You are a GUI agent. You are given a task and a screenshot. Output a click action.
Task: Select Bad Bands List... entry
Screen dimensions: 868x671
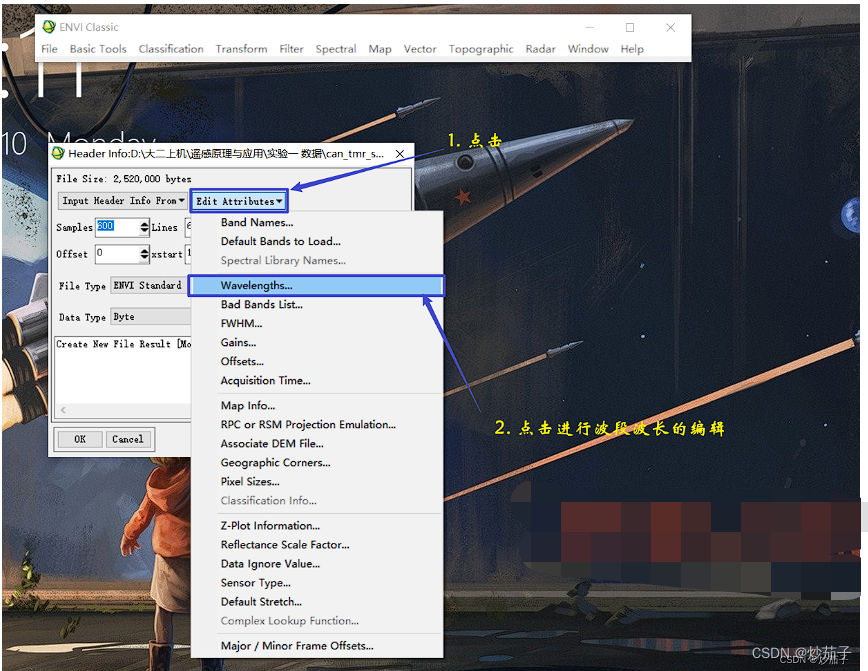pos(262,304)
